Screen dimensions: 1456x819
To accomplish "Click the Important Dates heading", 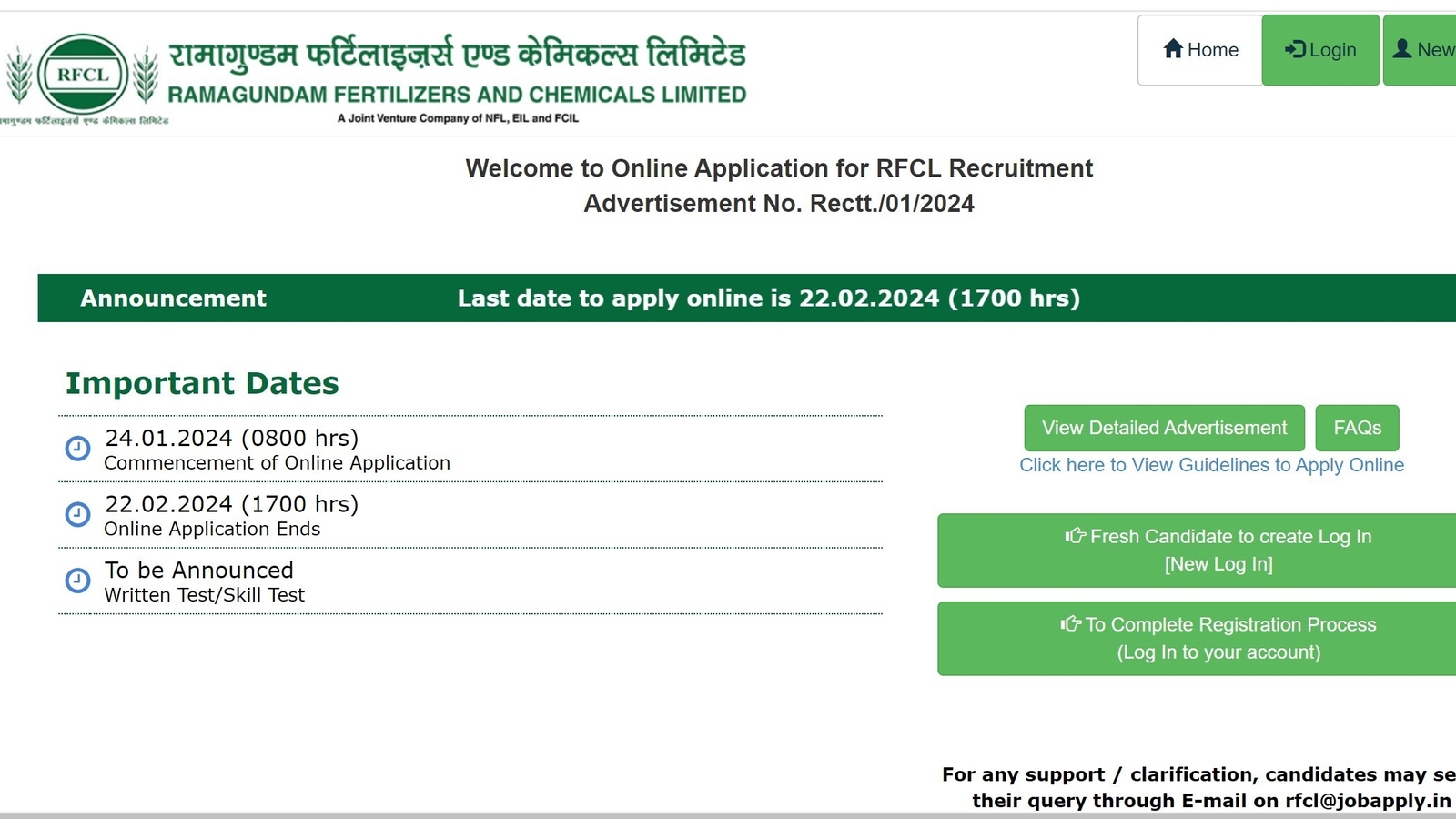I will [202, 383].
